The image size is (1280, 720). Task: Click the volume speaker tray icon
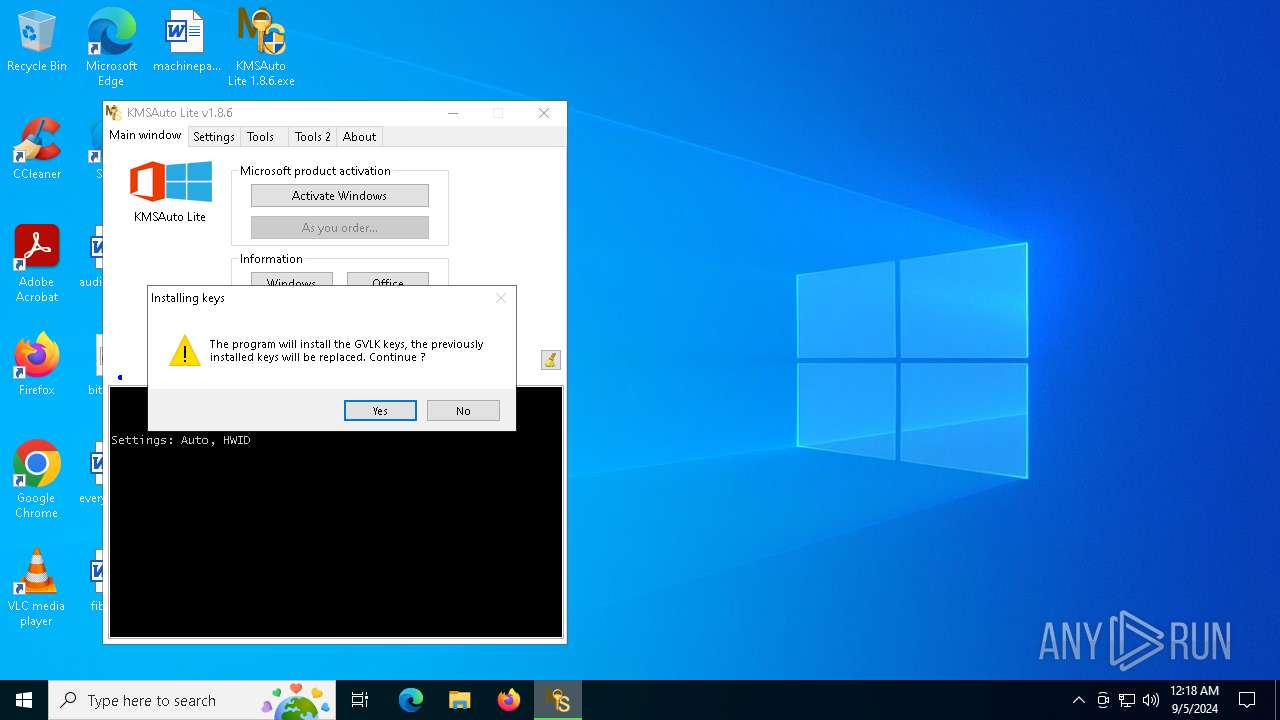coord(1151,700)
